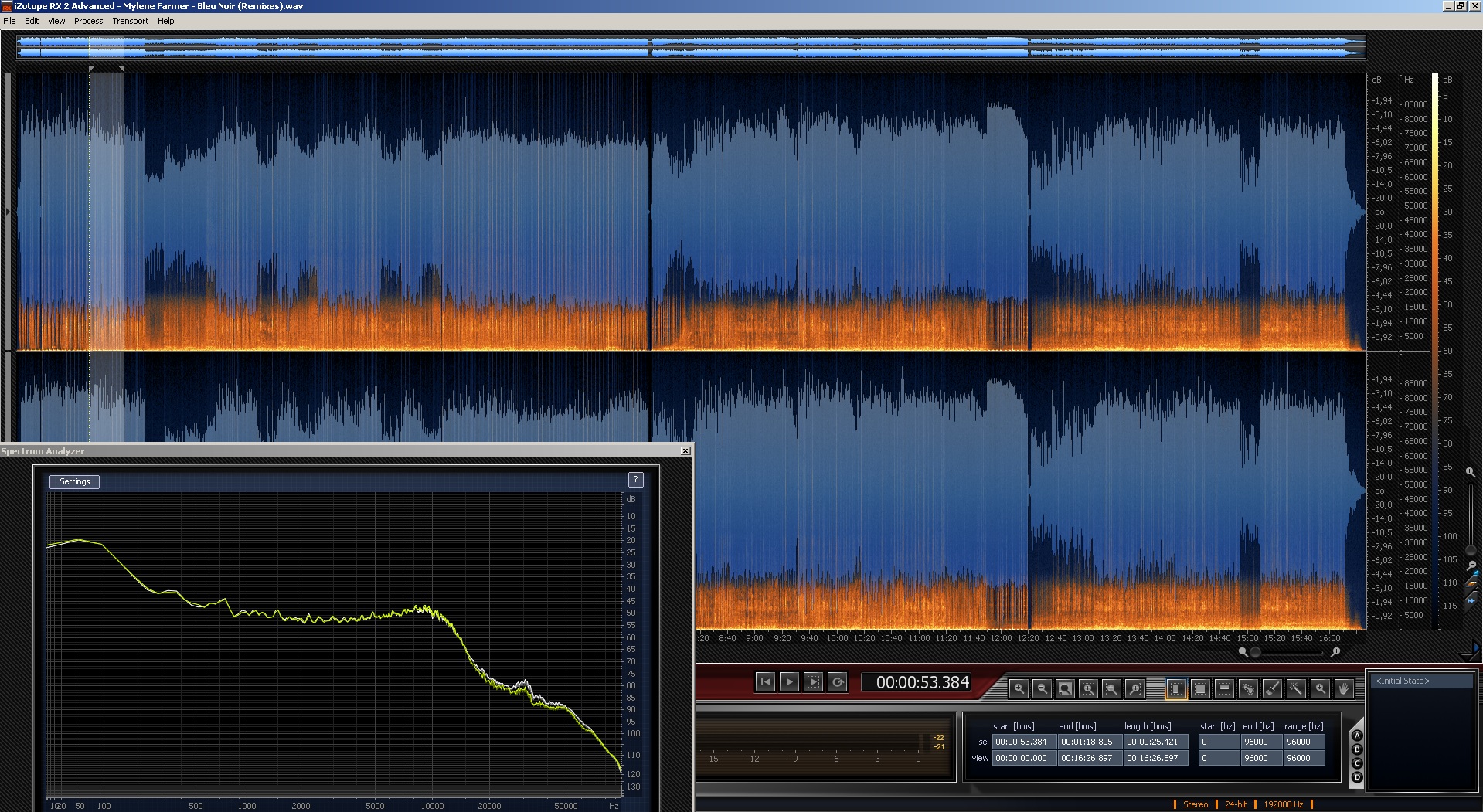This screenshot has width=1483, height=812.
Task: Rewind to start with the transport button
Action: point(765,681)
